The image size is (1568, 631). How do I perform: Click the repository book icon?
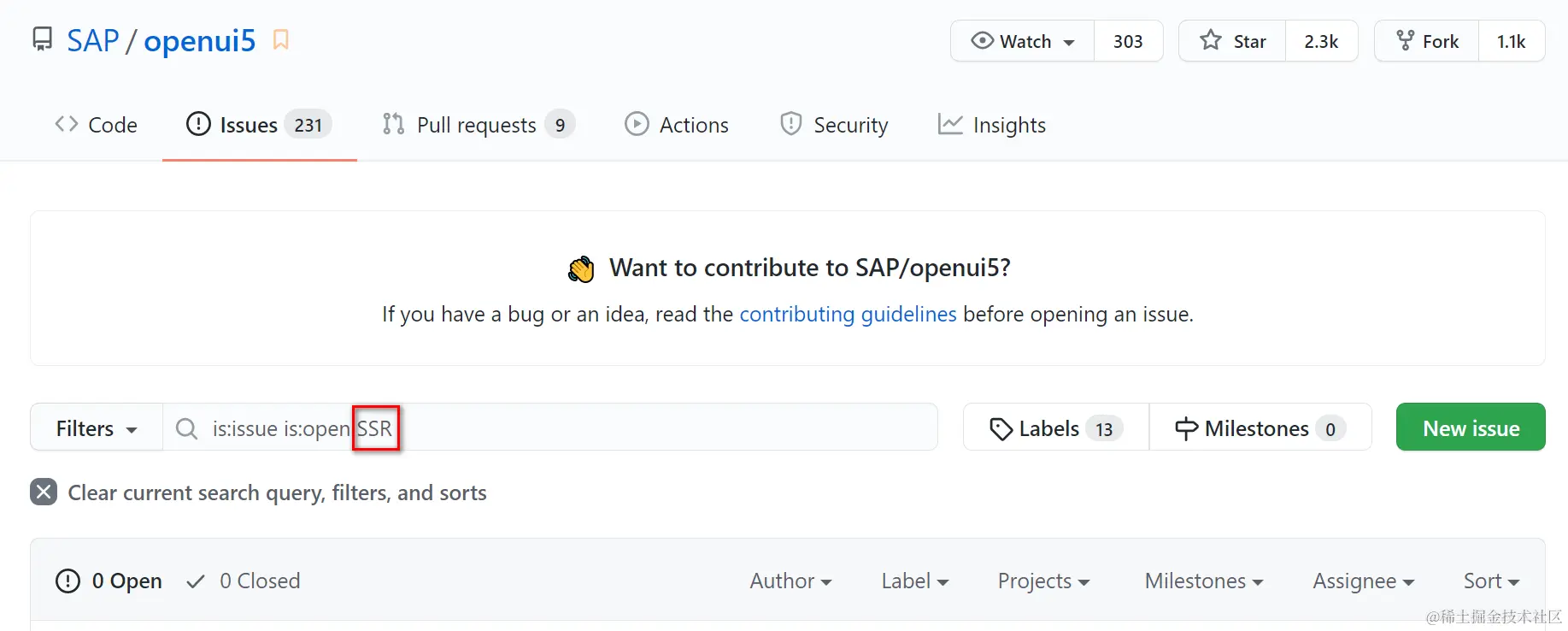(x=42, y=39)
